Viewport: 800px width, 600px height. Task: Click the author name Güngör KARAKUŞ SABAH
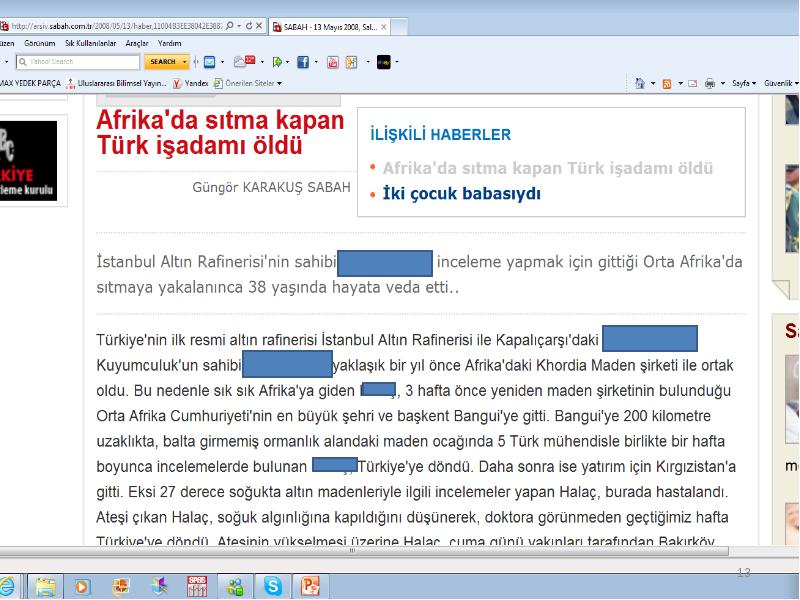(x=271, y=188)
